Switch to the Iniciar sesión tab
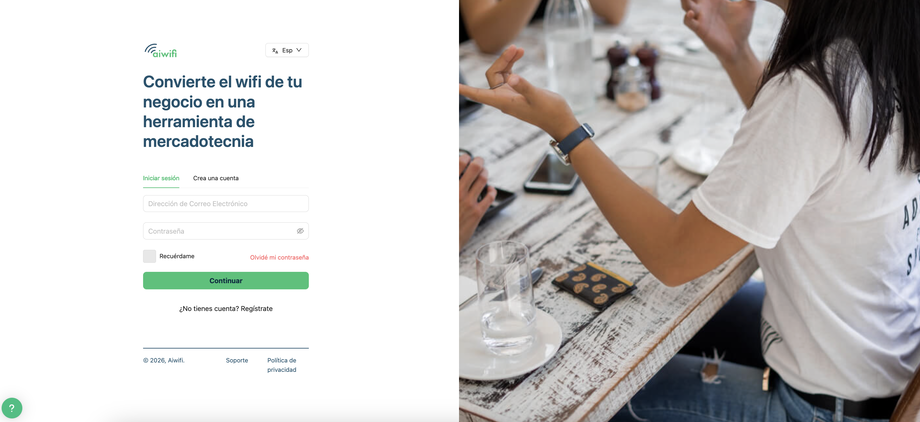The height and width of the screenshot is (422, 920). (161, 178)
